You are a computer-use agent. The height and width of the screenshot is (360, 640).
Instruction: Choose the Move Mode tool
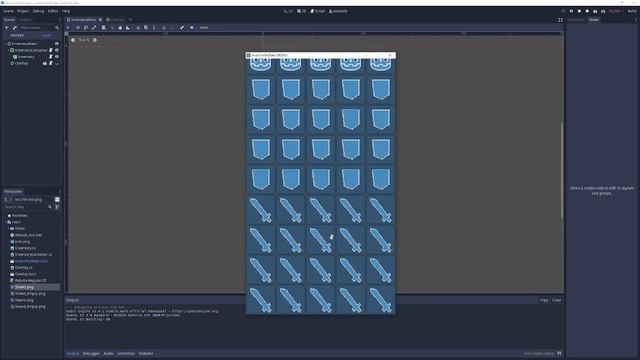coord(78,28)
